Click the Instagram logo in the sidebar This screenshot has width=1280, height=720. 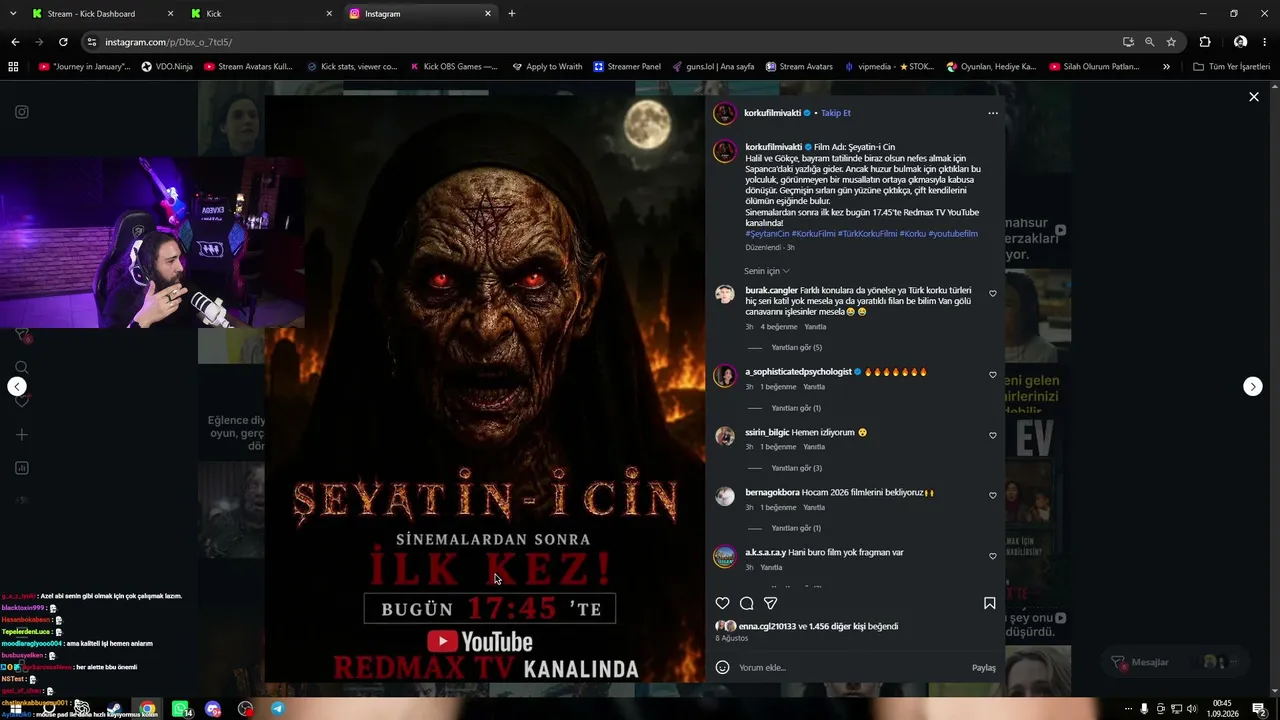tap(22, 112)
